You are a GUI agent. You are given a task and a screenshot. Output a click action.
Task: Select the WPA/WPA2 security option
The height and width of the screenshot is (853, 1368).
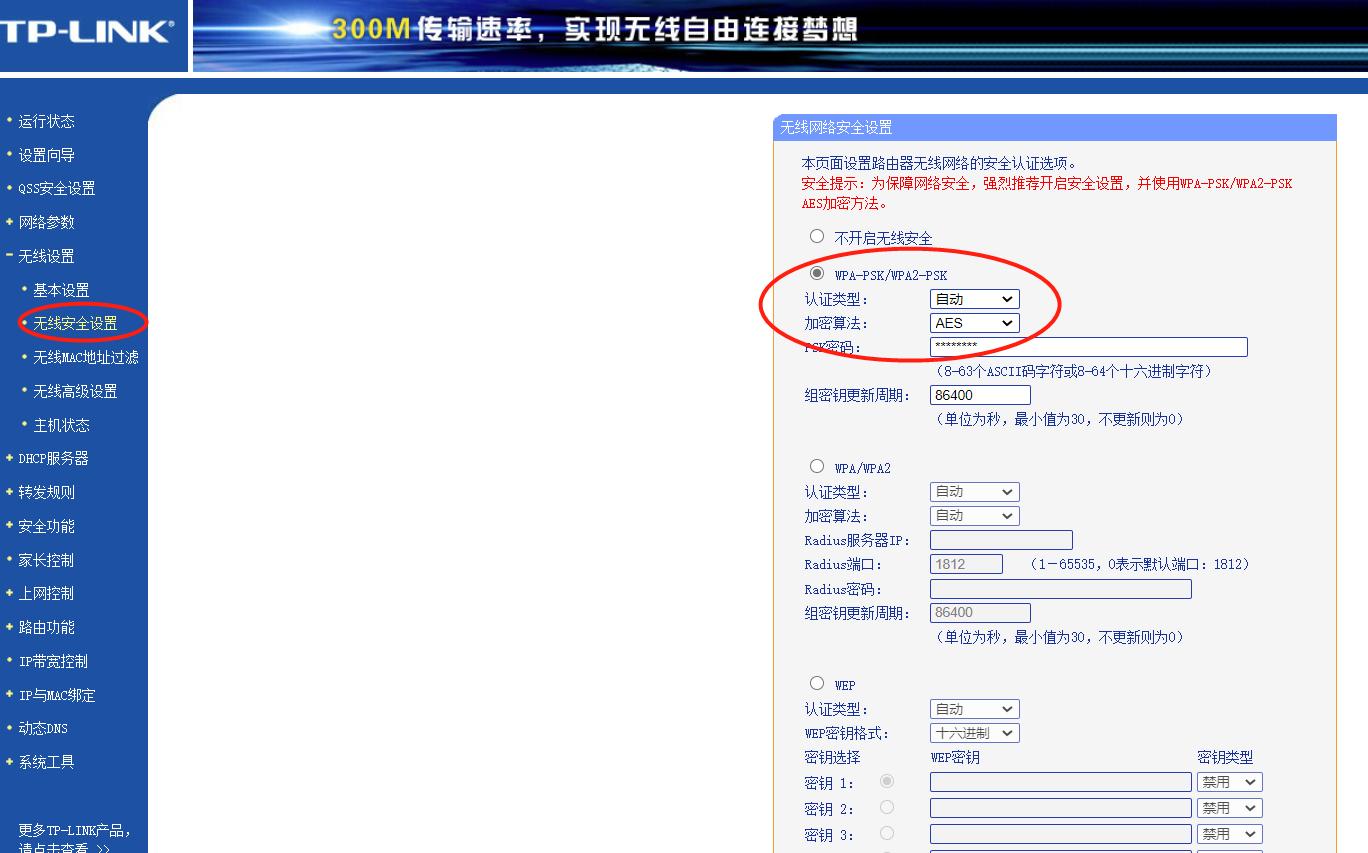[816, 465]
